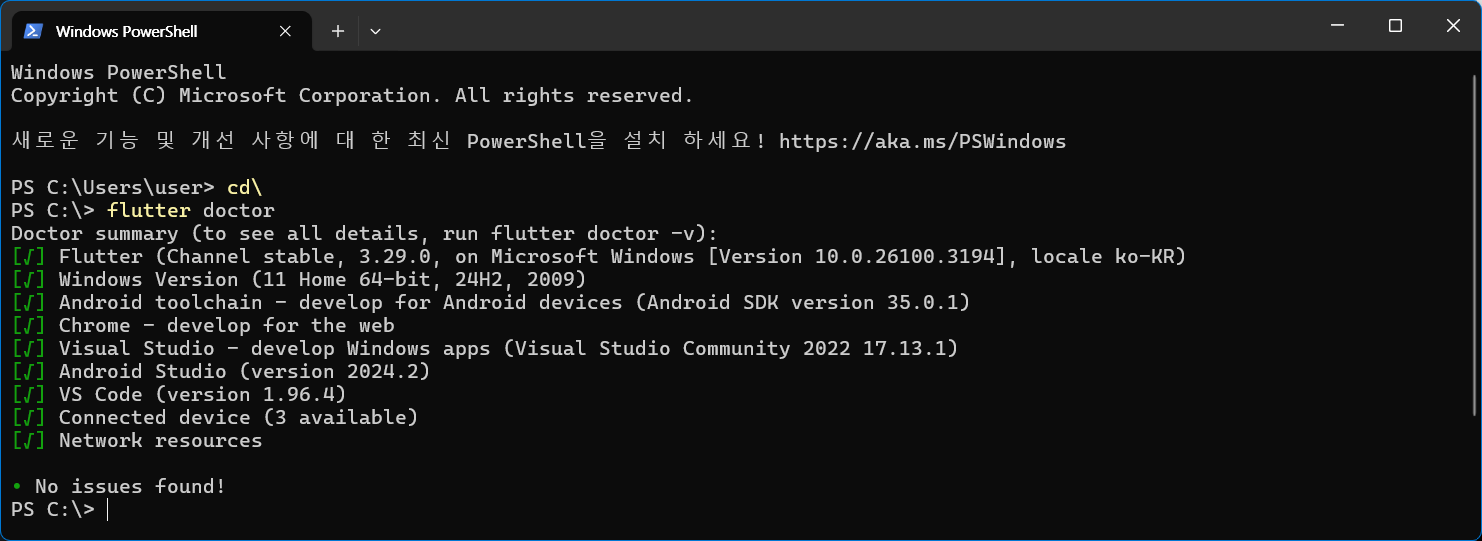Click the check mark beside Android toolchain
This screenshot has width=1482, height=541.
point(28,303)
